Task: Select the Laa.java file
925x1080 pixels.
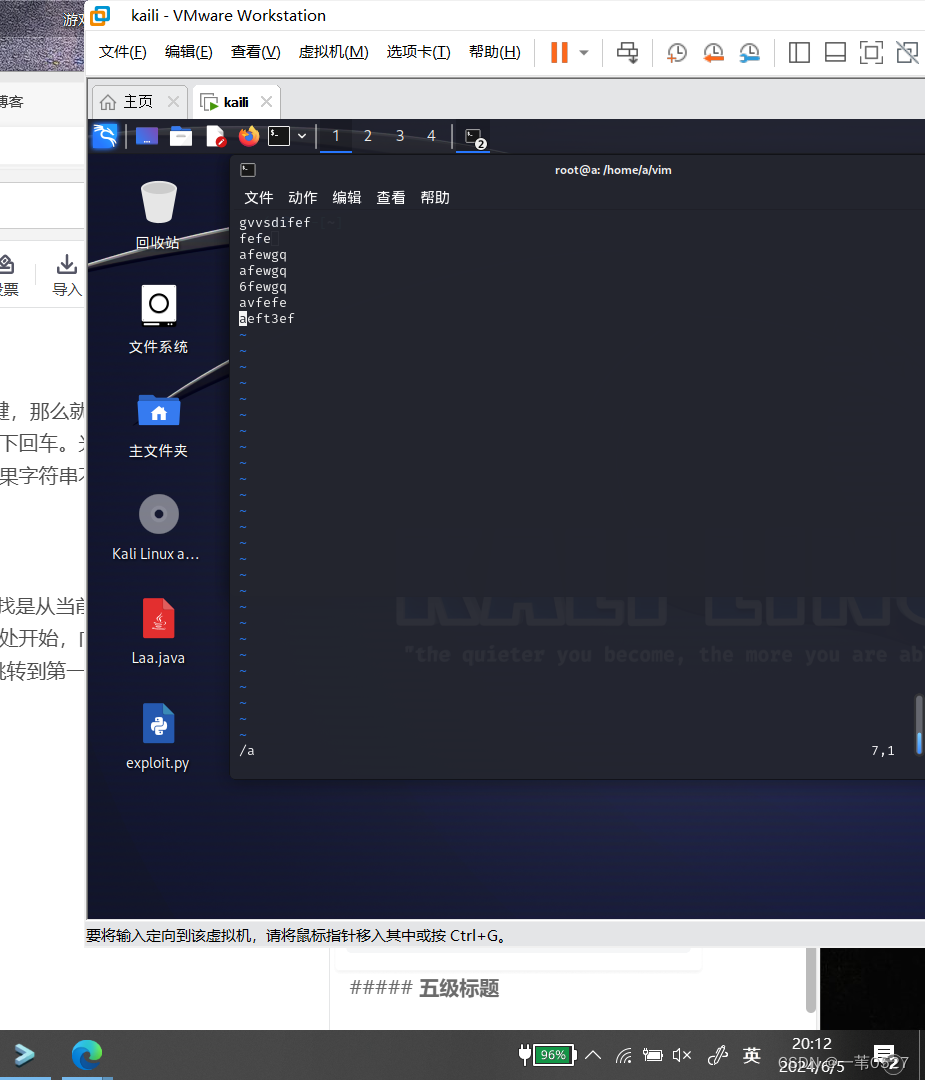Action: (158, 632)
